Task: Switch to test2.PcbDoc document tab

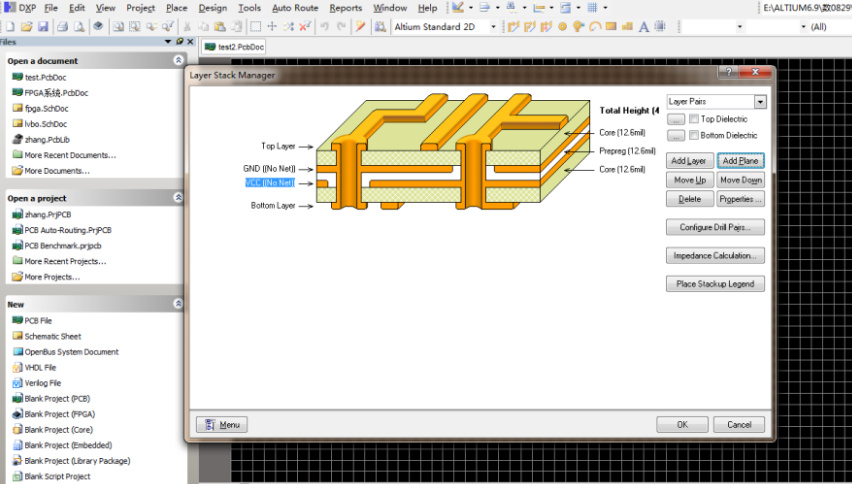Action: tap(234, 47)
